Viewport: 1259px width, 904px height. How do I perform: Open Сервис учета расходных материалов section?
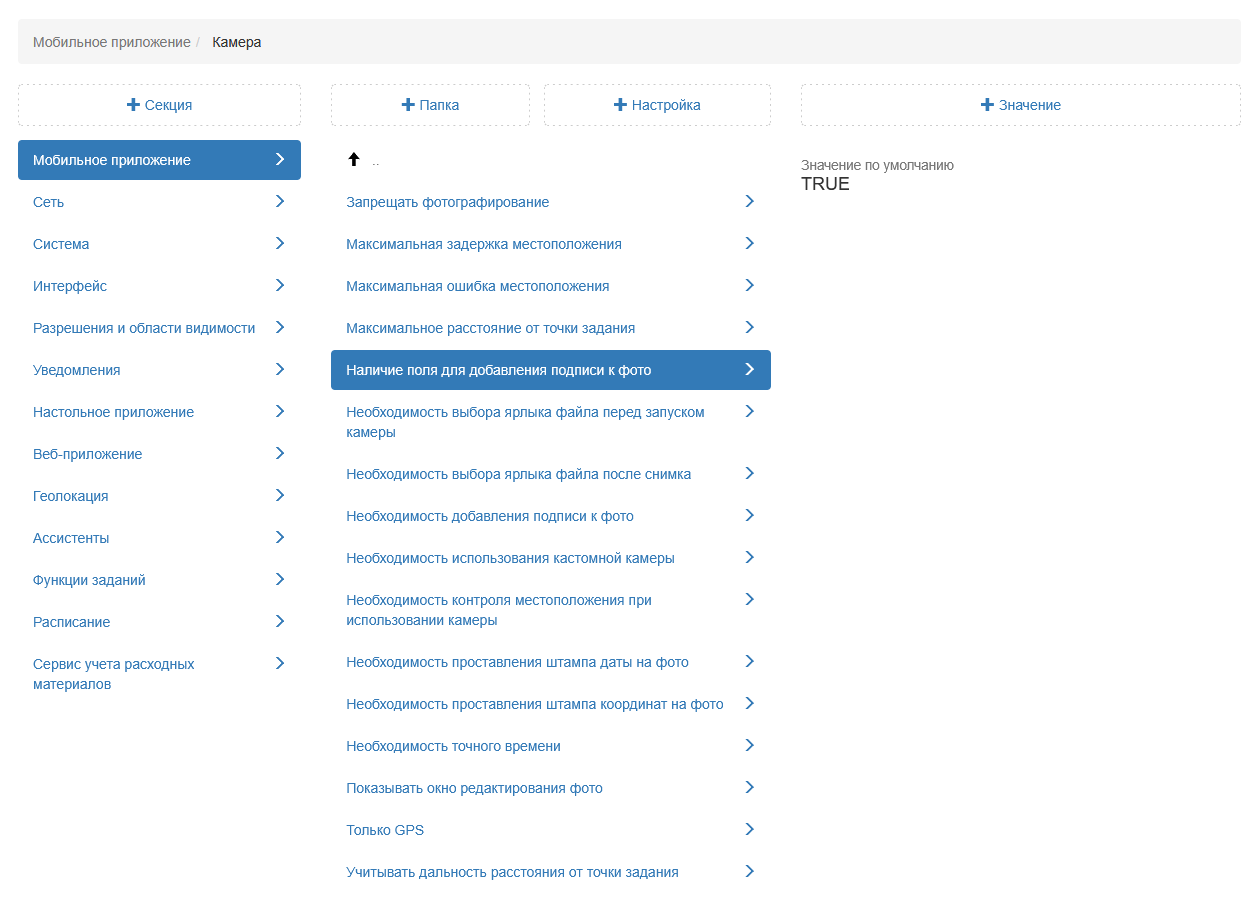pos(114,674)
